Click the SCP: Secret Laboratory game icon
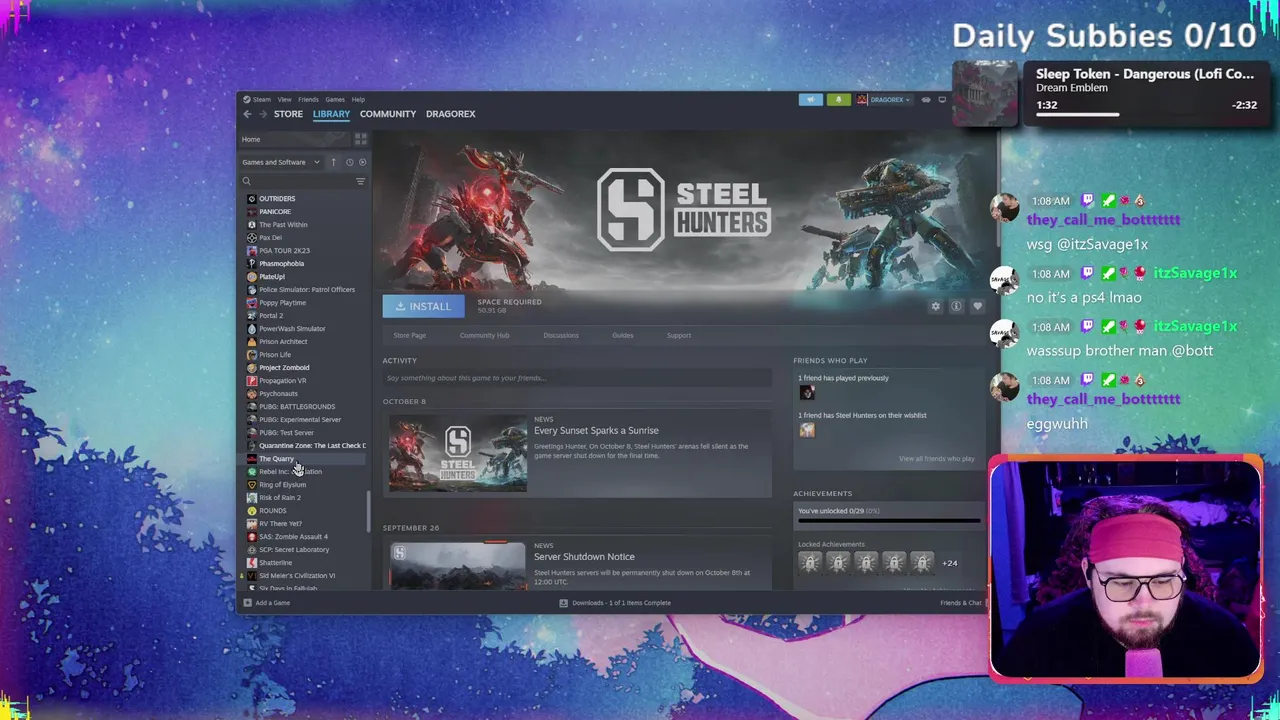Image resolution: width=1280 pixels, height=720 pixels. click(x=251, y=550)
